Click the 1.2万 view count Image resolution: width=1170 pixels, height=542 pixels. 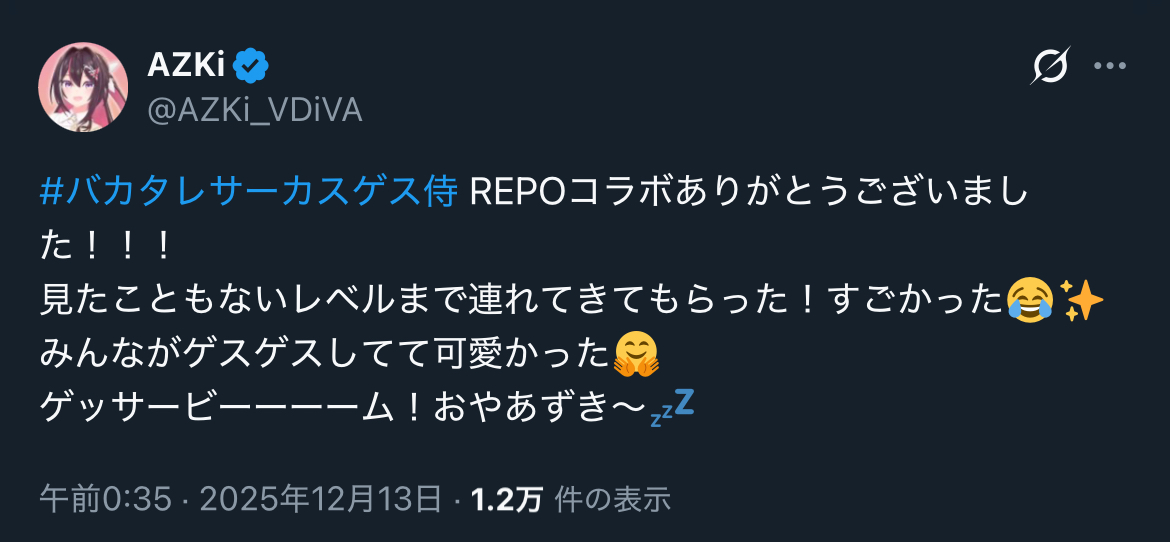(506, 499)
